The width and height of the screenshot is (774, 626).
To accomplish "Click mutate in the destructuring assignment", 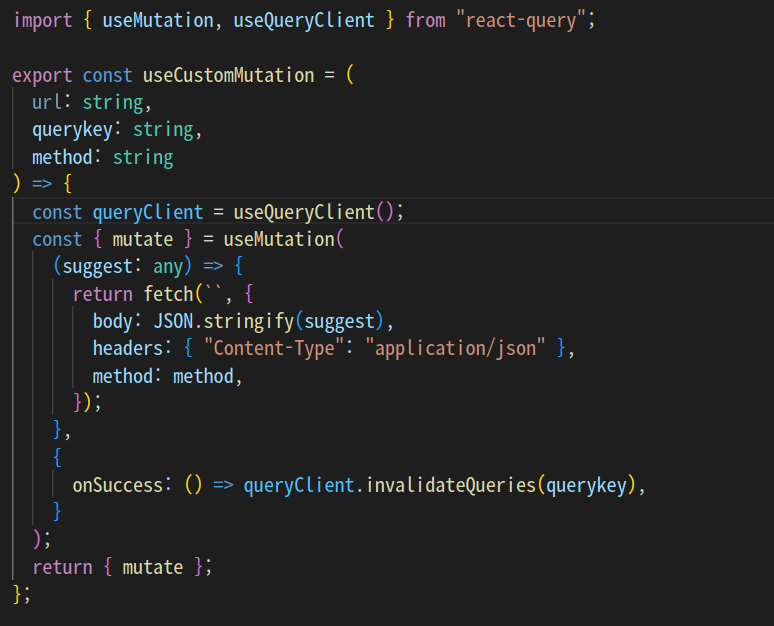I will coord(143,239).
